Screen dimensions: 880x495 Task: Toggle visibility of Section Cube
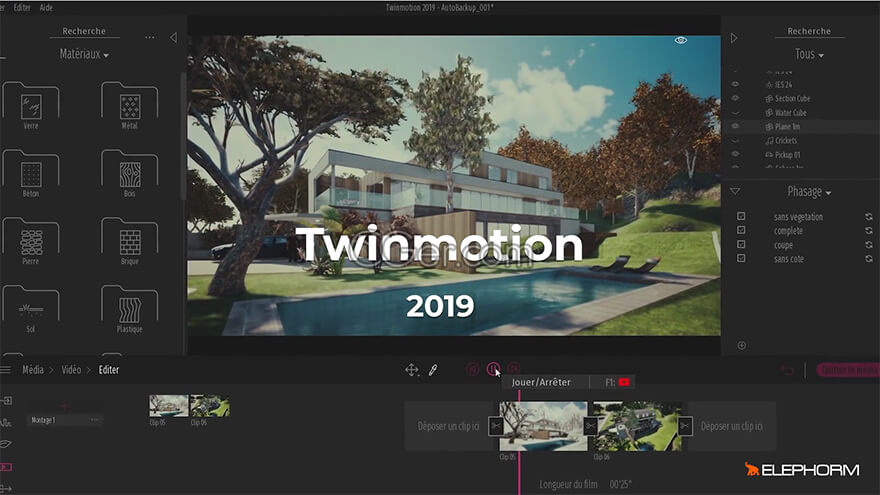tap(735, 98)
